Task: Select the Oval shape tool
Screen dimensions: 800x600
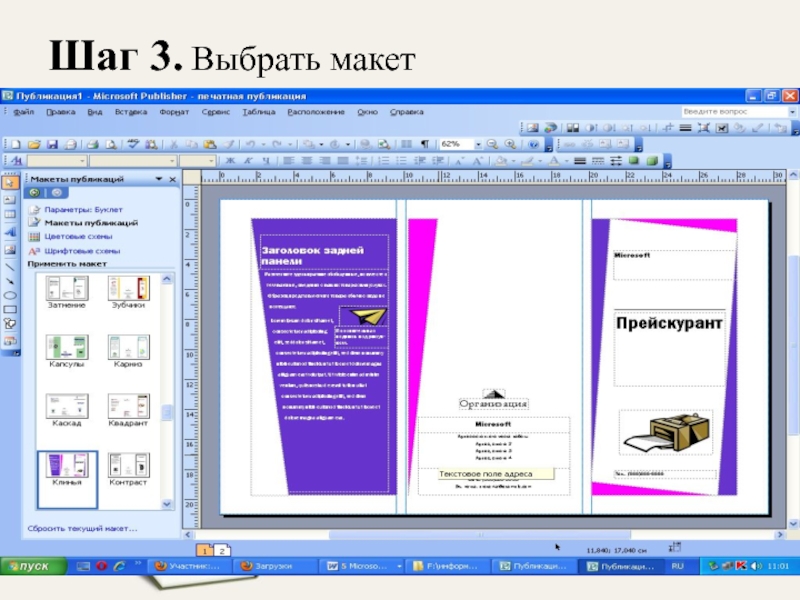Action: pos(10,295)
